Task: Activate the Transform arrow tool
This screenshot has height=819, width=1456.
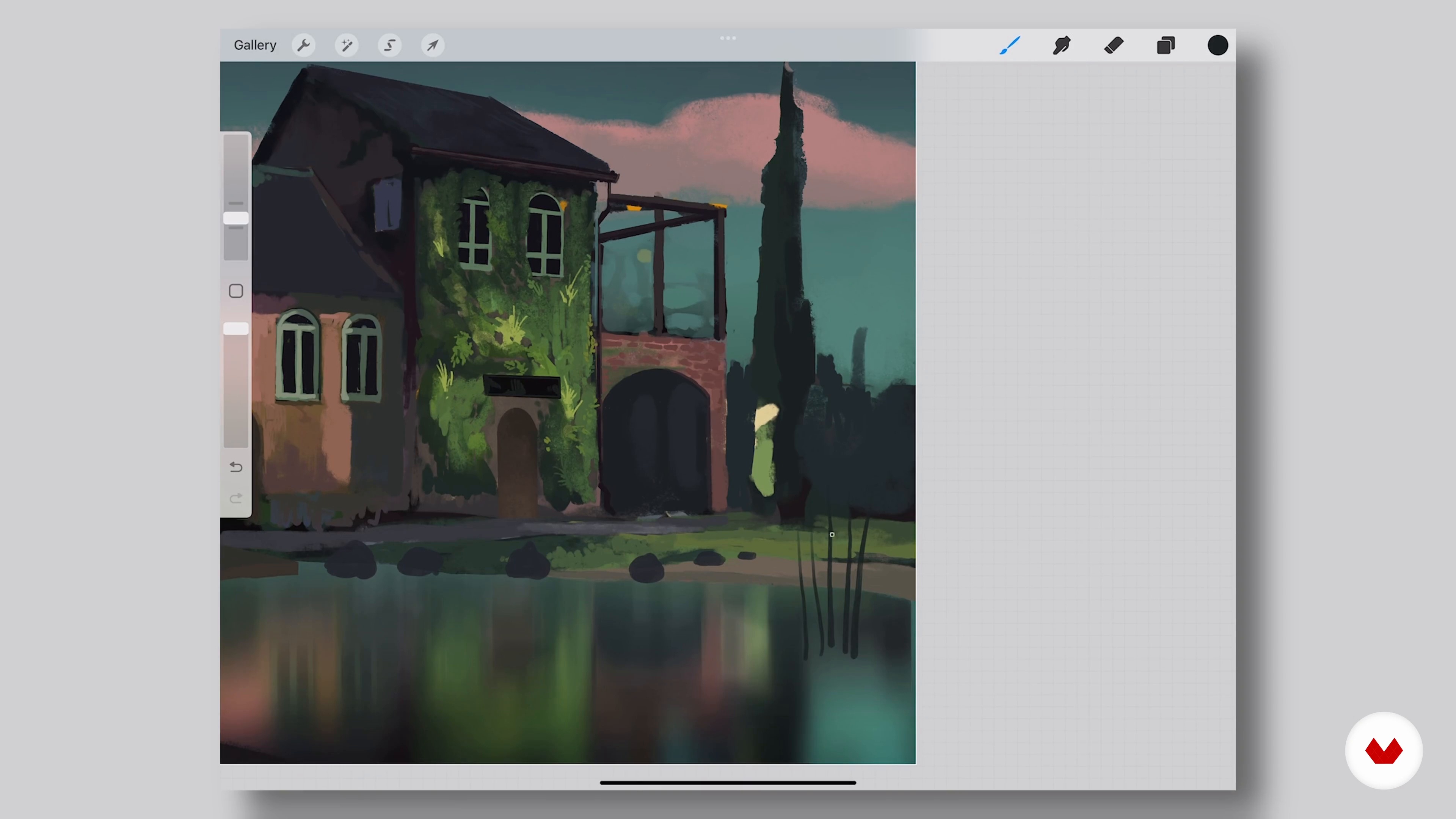Action: [432, 45]
